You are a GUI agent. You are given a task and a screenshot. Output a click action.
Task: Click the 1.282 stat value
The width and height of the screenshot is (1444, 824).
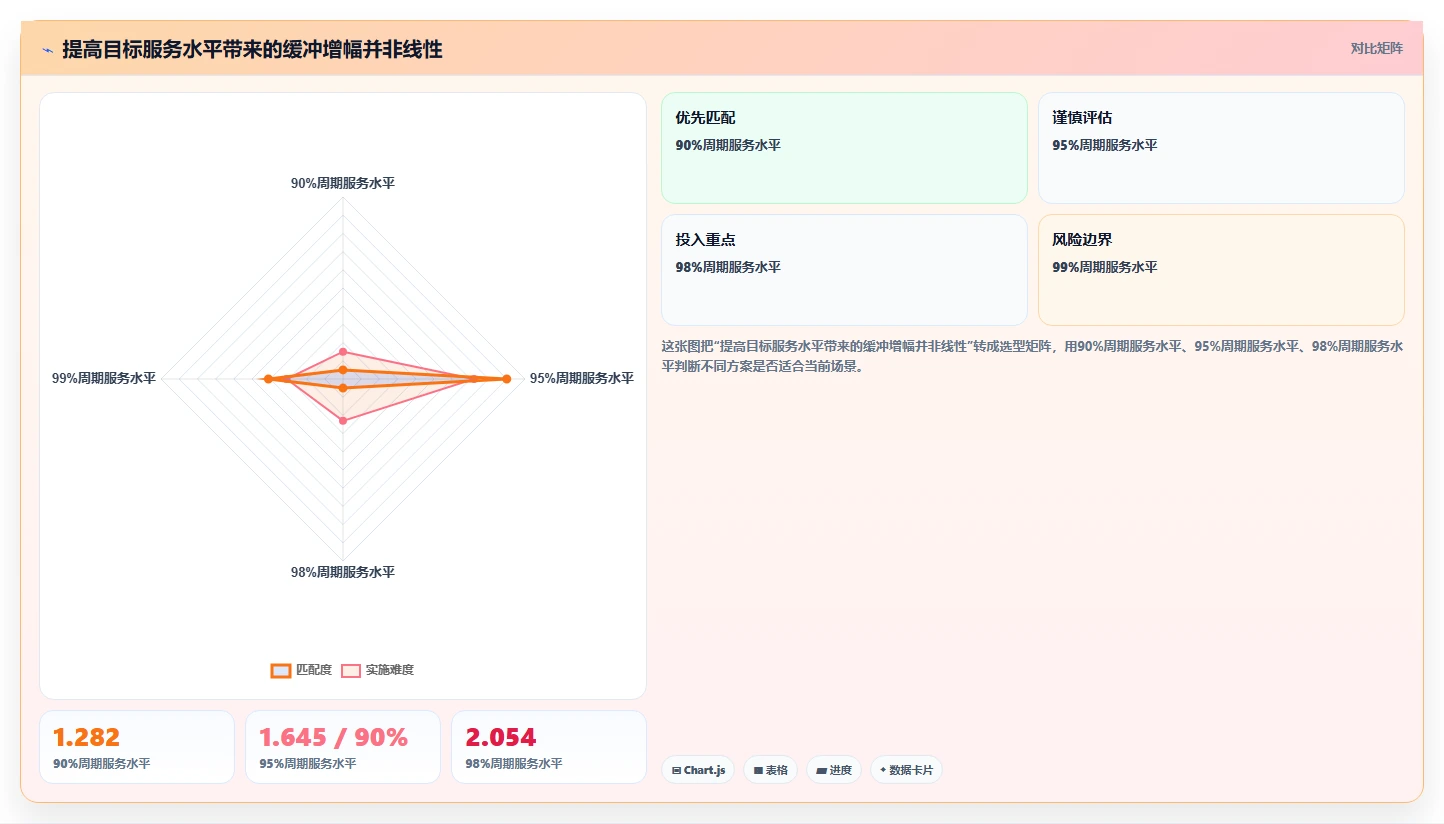[86, 738]
